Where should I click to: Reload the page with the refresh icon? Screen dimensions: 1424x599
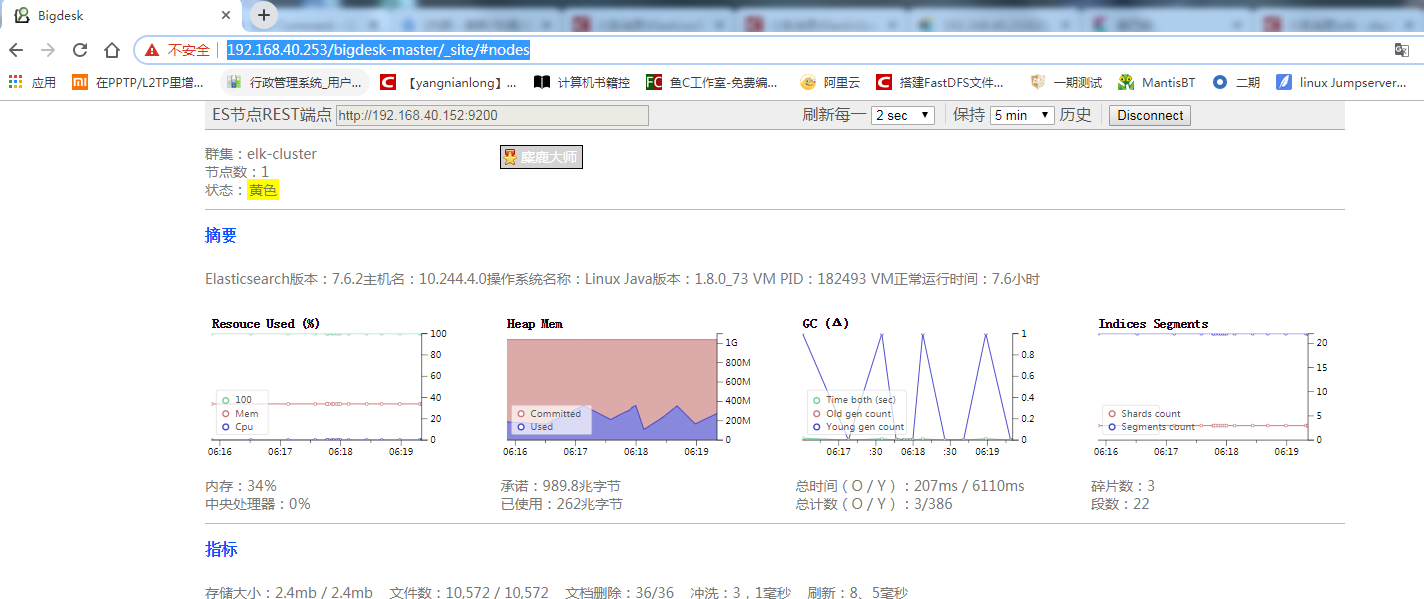coord(80,50)
